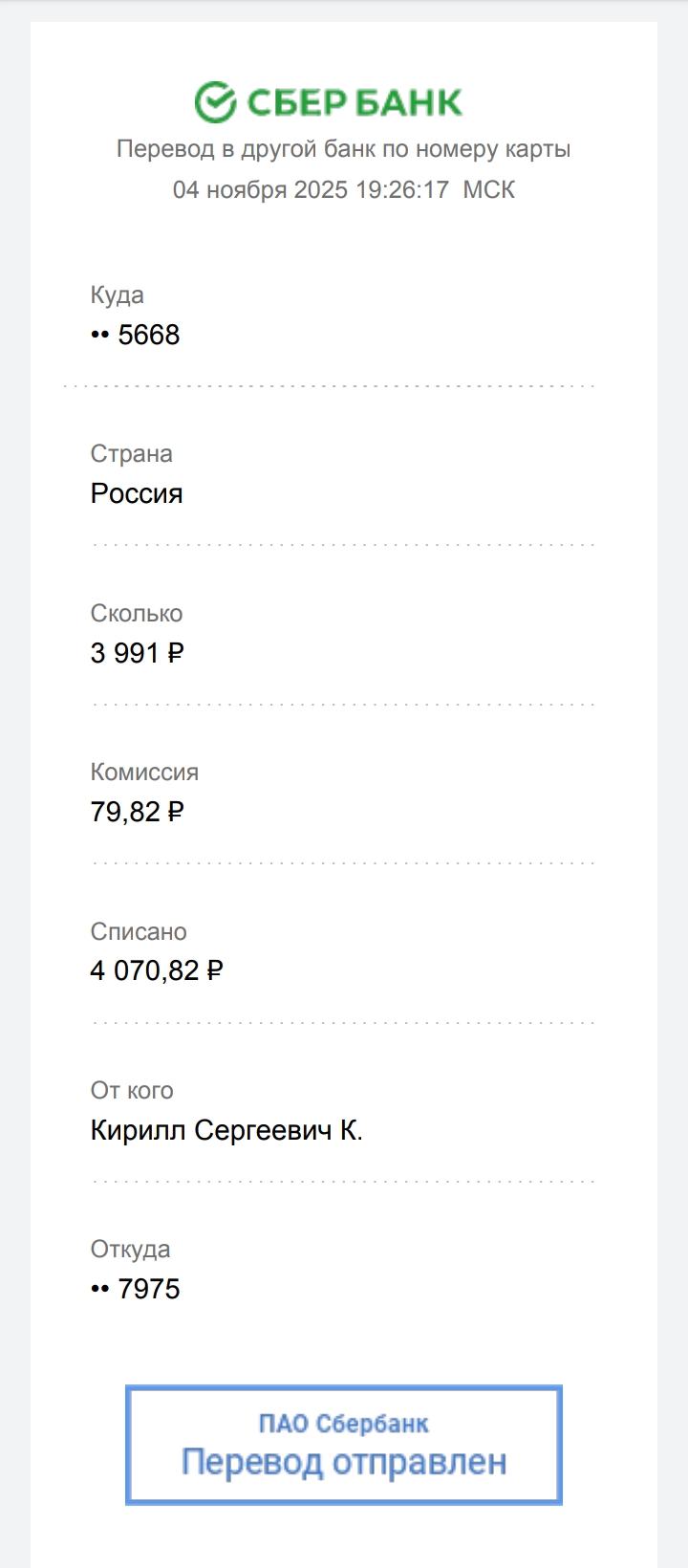Click the 'Откуда' field label

[130, 1249]
